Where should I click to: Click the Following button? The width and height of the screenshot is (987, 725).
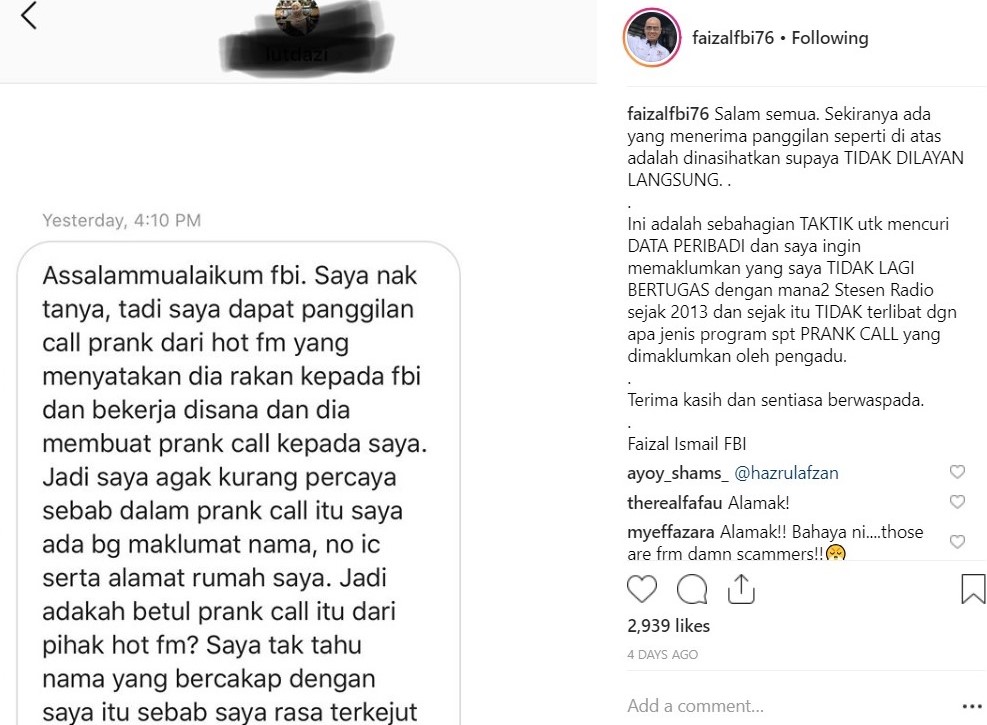tap(830, 38)
